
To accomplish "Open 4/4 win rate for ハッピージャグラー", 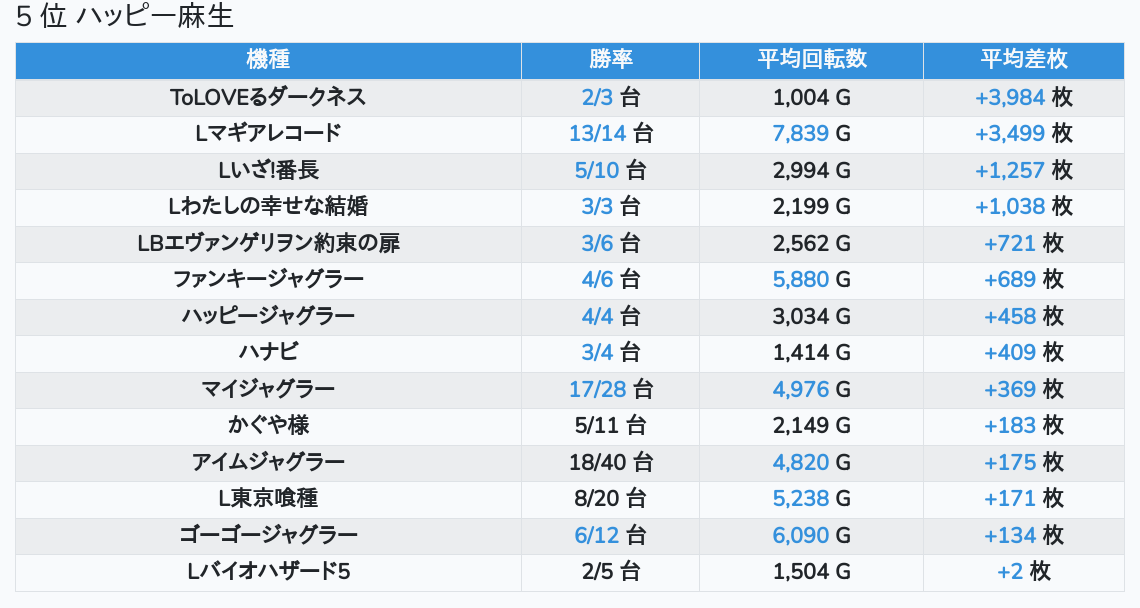I will (x=597, y=316).
